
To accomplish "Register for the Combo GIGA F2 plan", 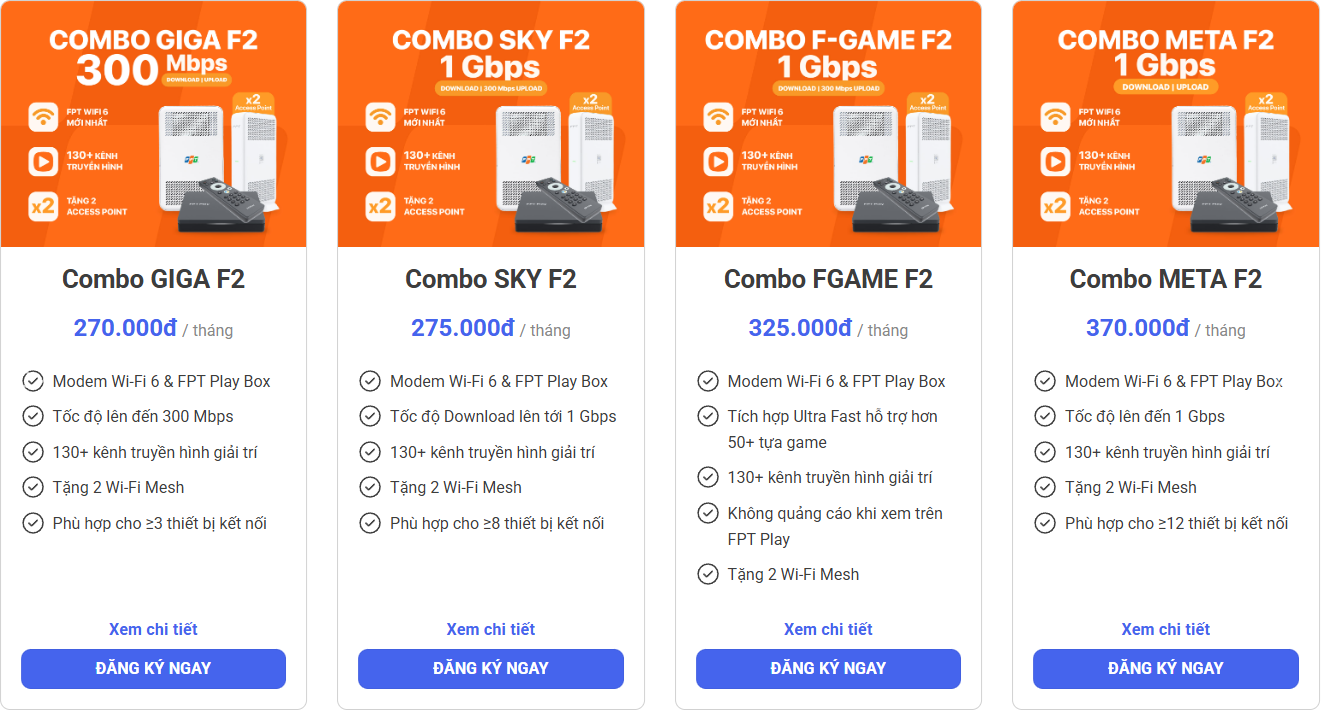I will pyautogui.click(x=153, y=668).
